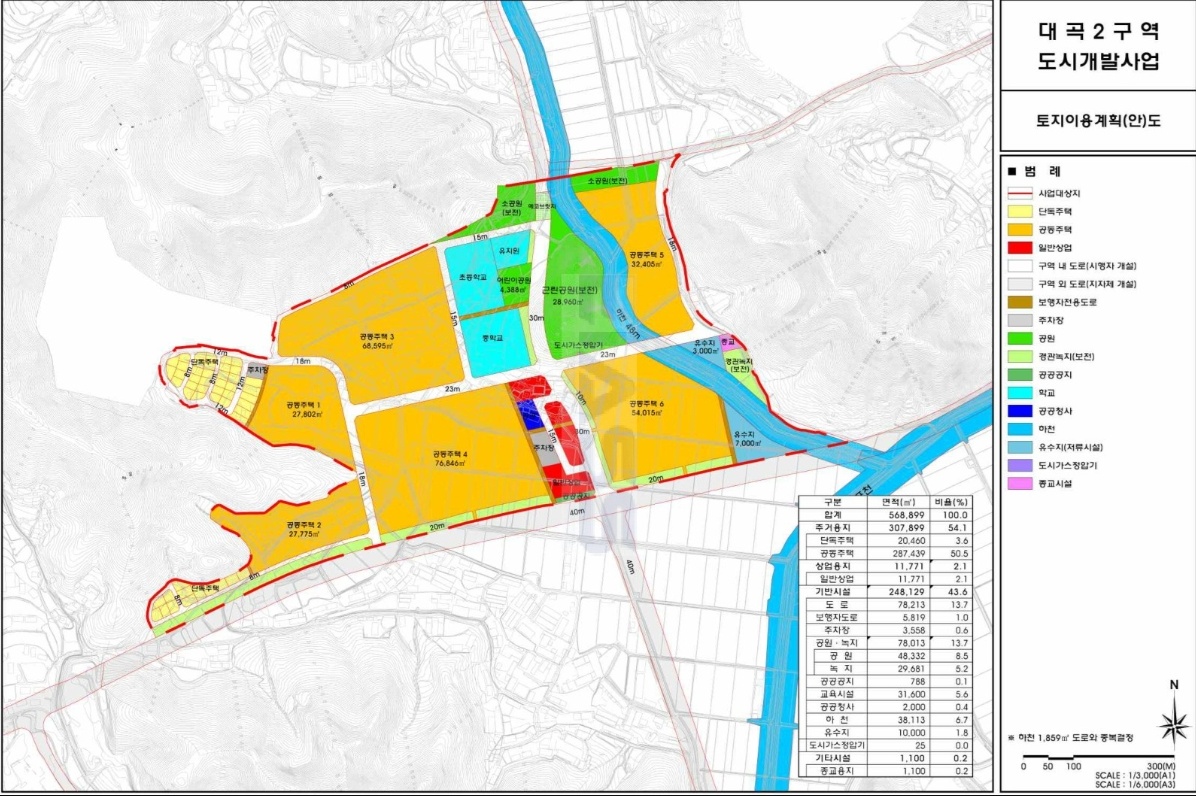1196x796 pixels.
Task: Click the 유수지(저류시설) legend swatch
Action: (x=1020, y=447)
